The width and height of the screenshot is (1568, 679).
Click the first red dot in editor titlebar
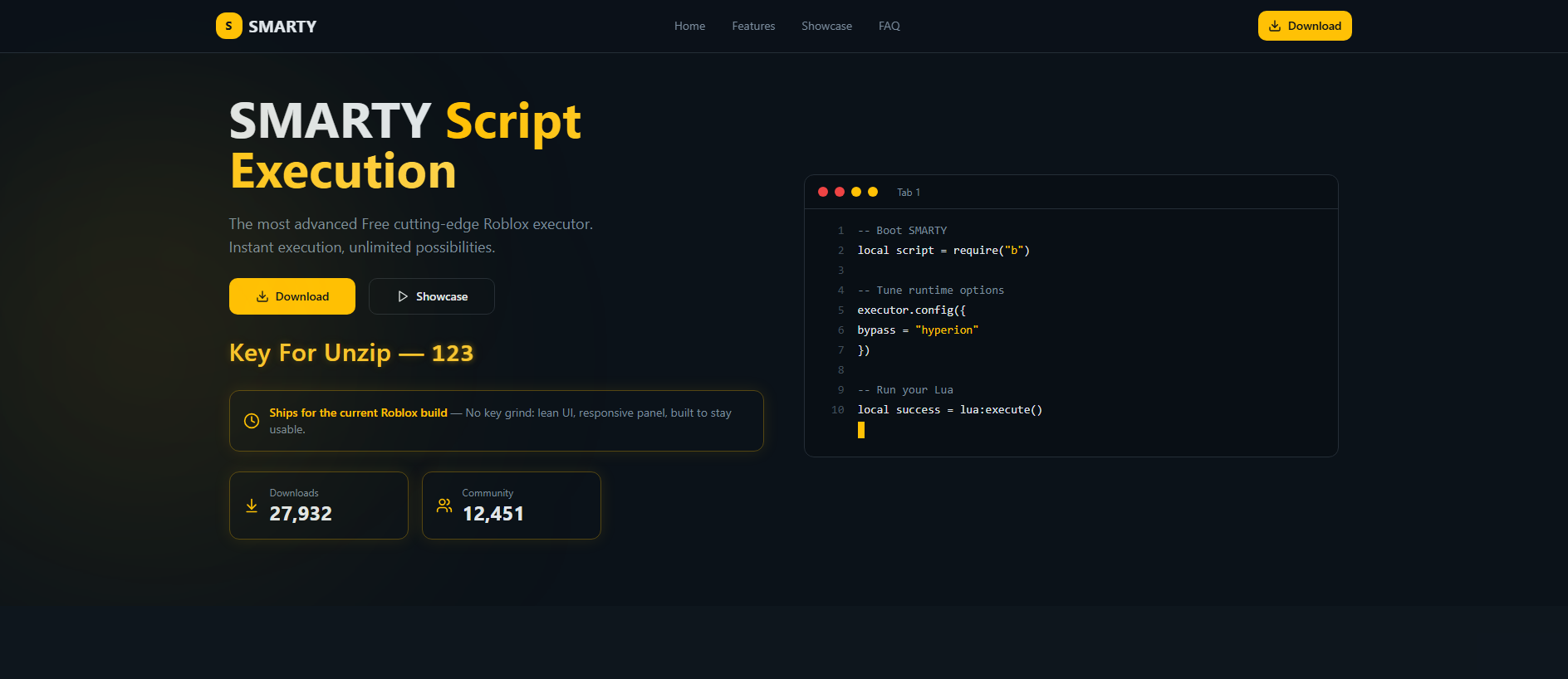pos(823,192)
